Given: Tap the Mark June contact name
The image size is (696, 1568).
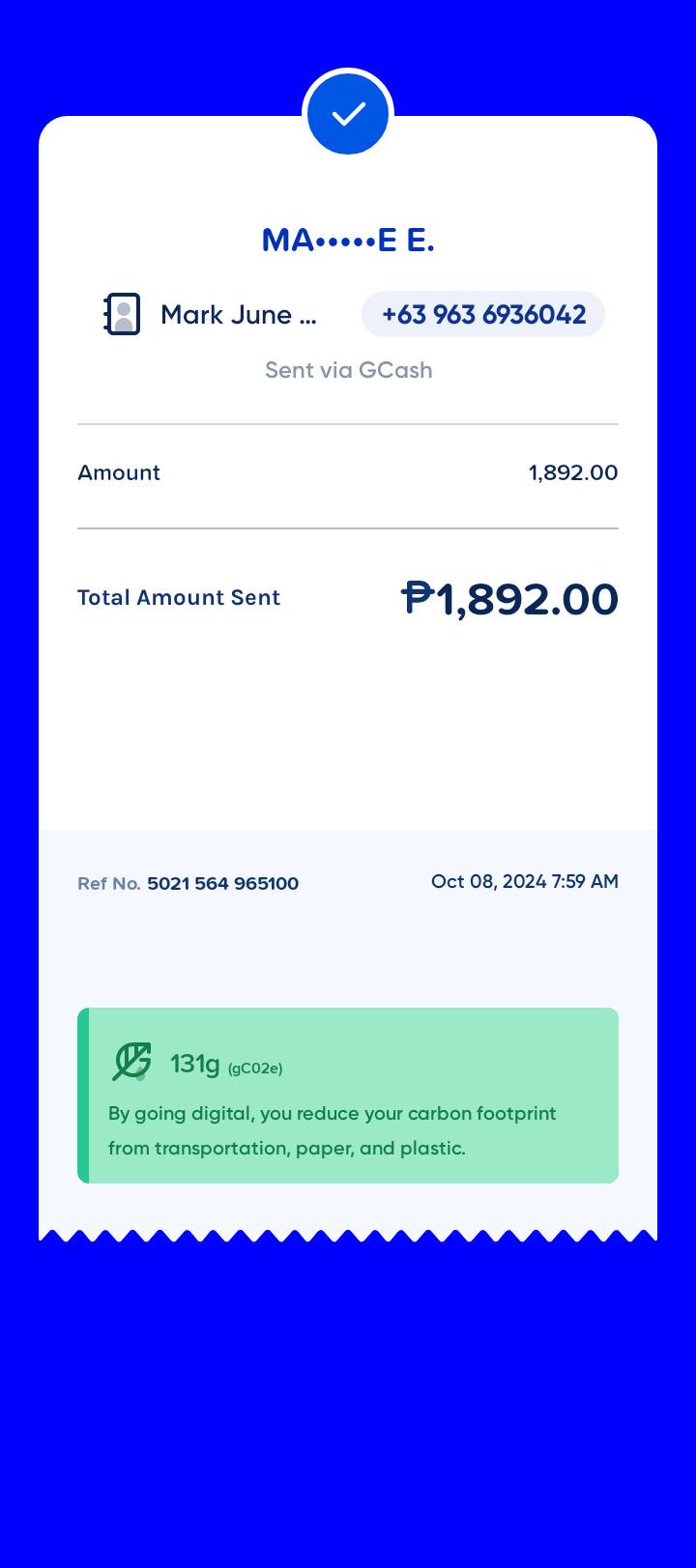Looking at the screenshot, I should pyautogui.click(x=238, y=315).
